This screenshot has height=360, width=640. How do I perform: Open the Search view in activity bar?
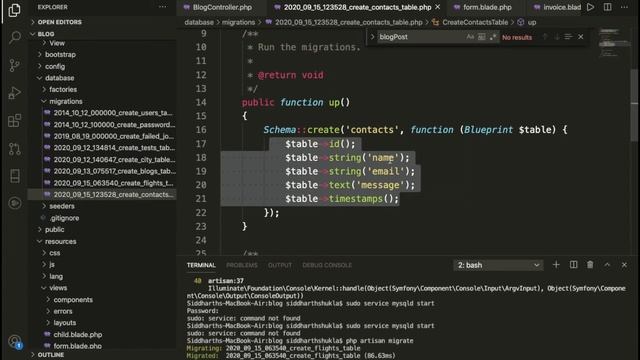tap(14, 38)
